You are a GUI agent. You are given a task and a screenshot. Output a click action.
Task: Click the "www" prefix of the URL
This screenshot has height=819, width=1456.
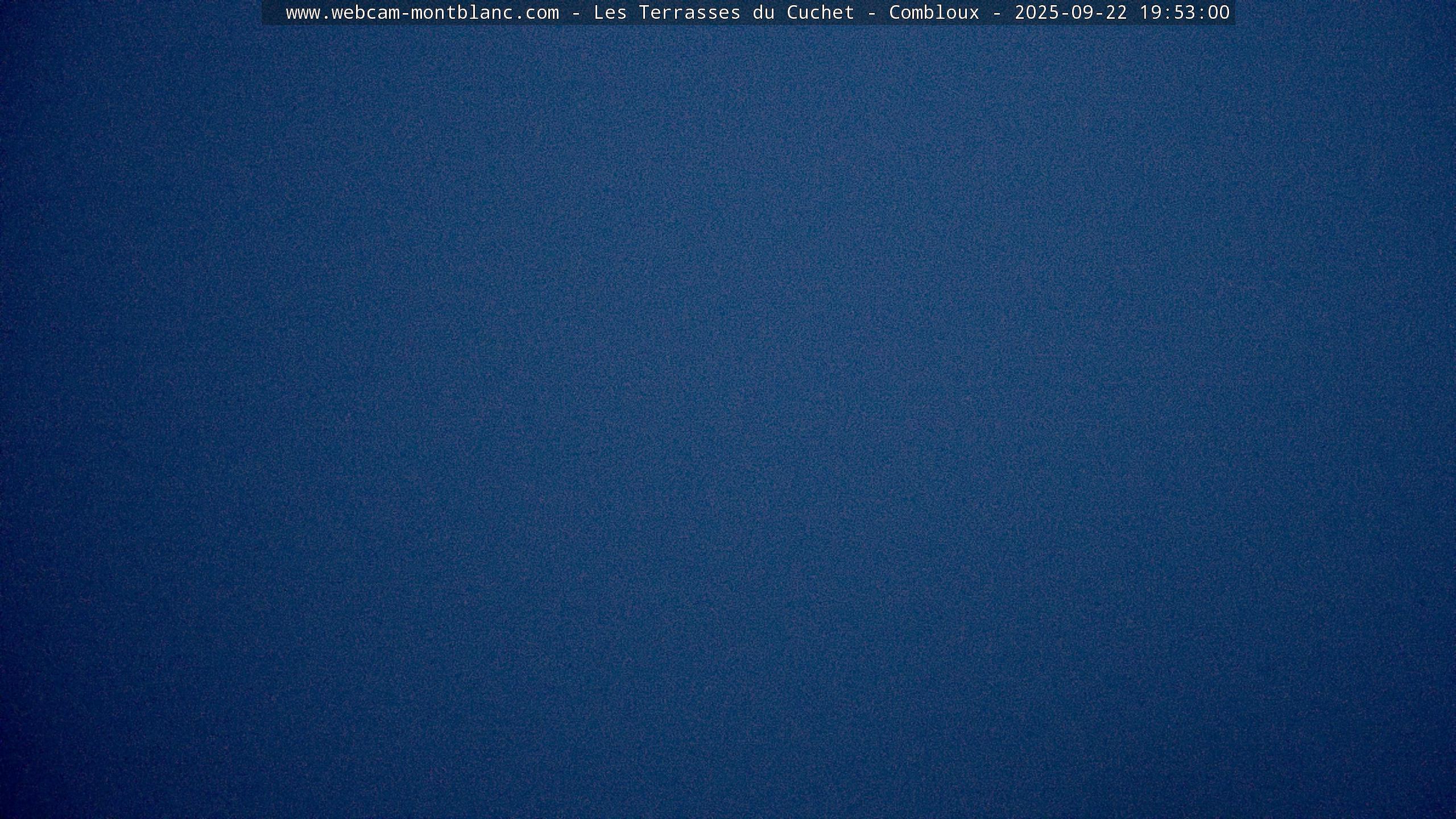(303, 13)
